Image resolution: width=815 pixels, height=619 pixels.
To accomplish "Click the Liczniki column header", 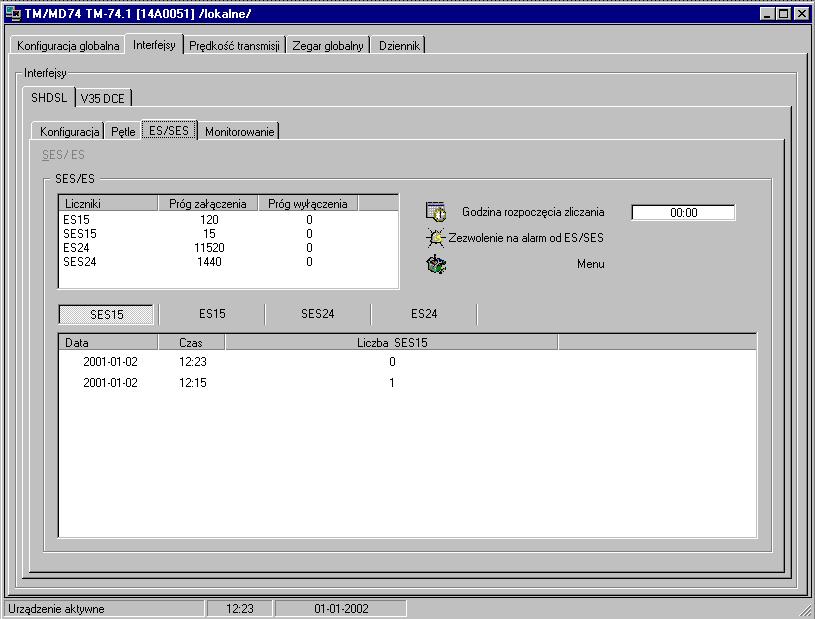I will (108, 204).
